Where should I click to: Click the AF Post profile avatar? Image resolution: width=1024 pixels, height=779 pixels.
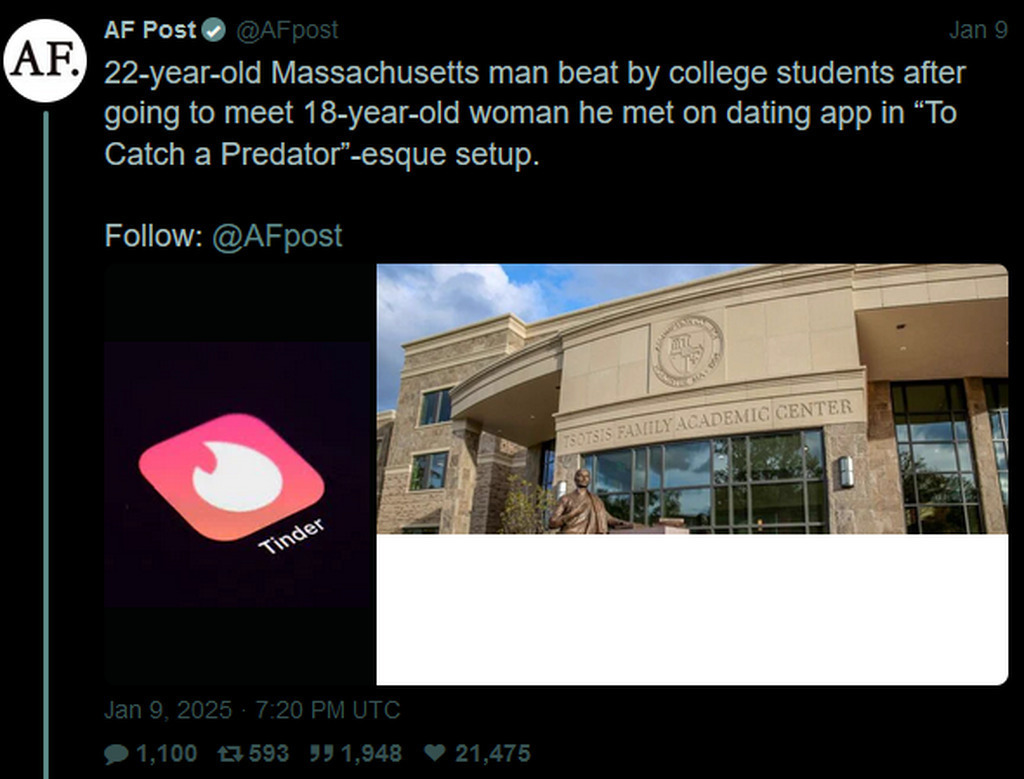click(45, 60)
